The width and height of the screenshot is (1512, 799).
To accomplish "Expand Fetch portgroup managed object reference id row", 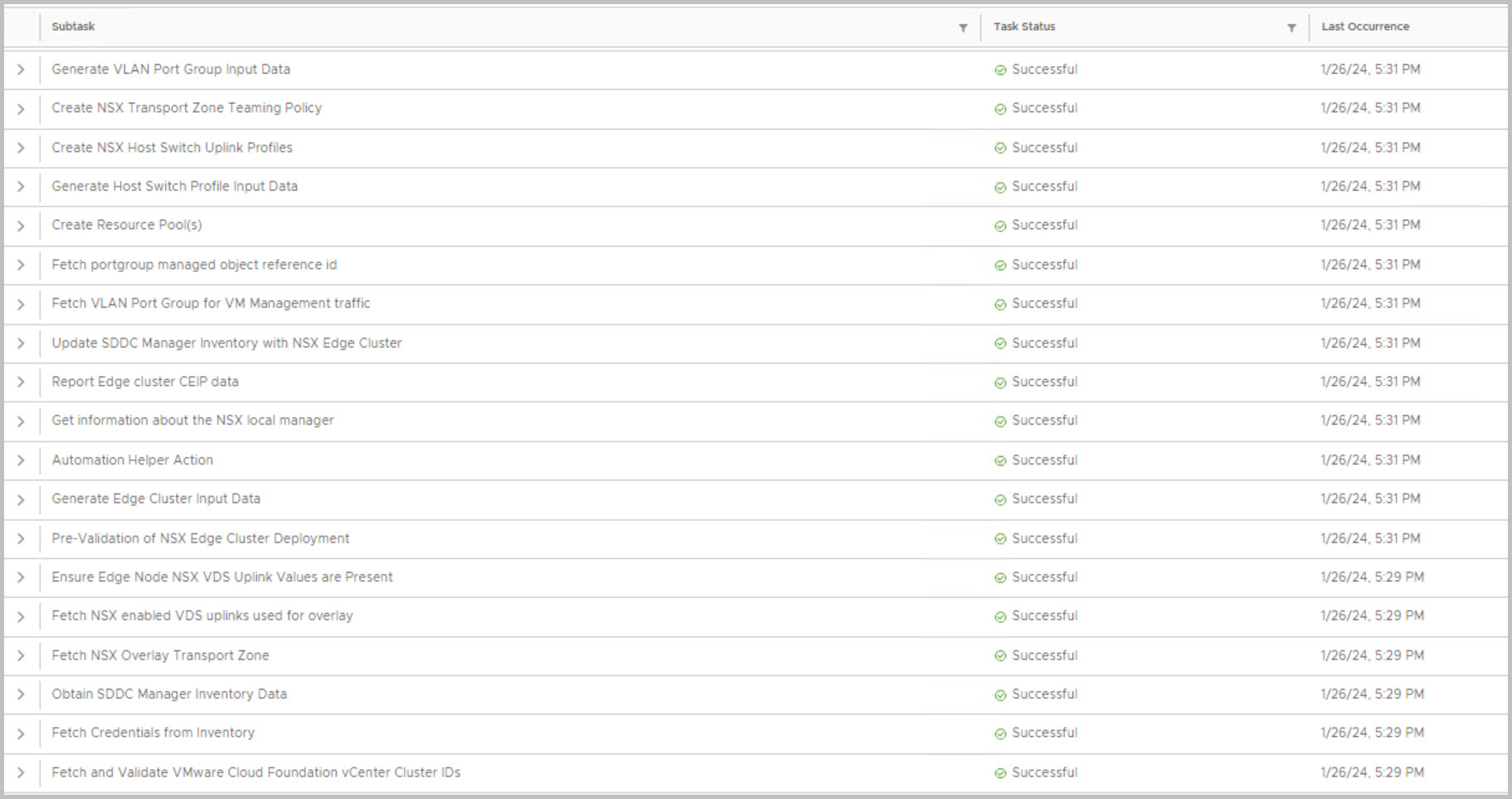I will click(21, 265).
